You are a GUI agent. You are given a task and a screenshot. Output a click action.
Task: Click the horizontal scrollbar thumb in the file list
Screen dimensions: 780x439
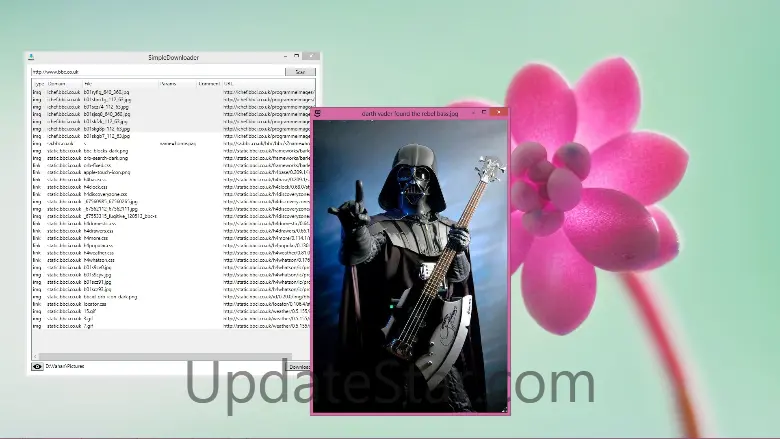[x=164, y=356]
